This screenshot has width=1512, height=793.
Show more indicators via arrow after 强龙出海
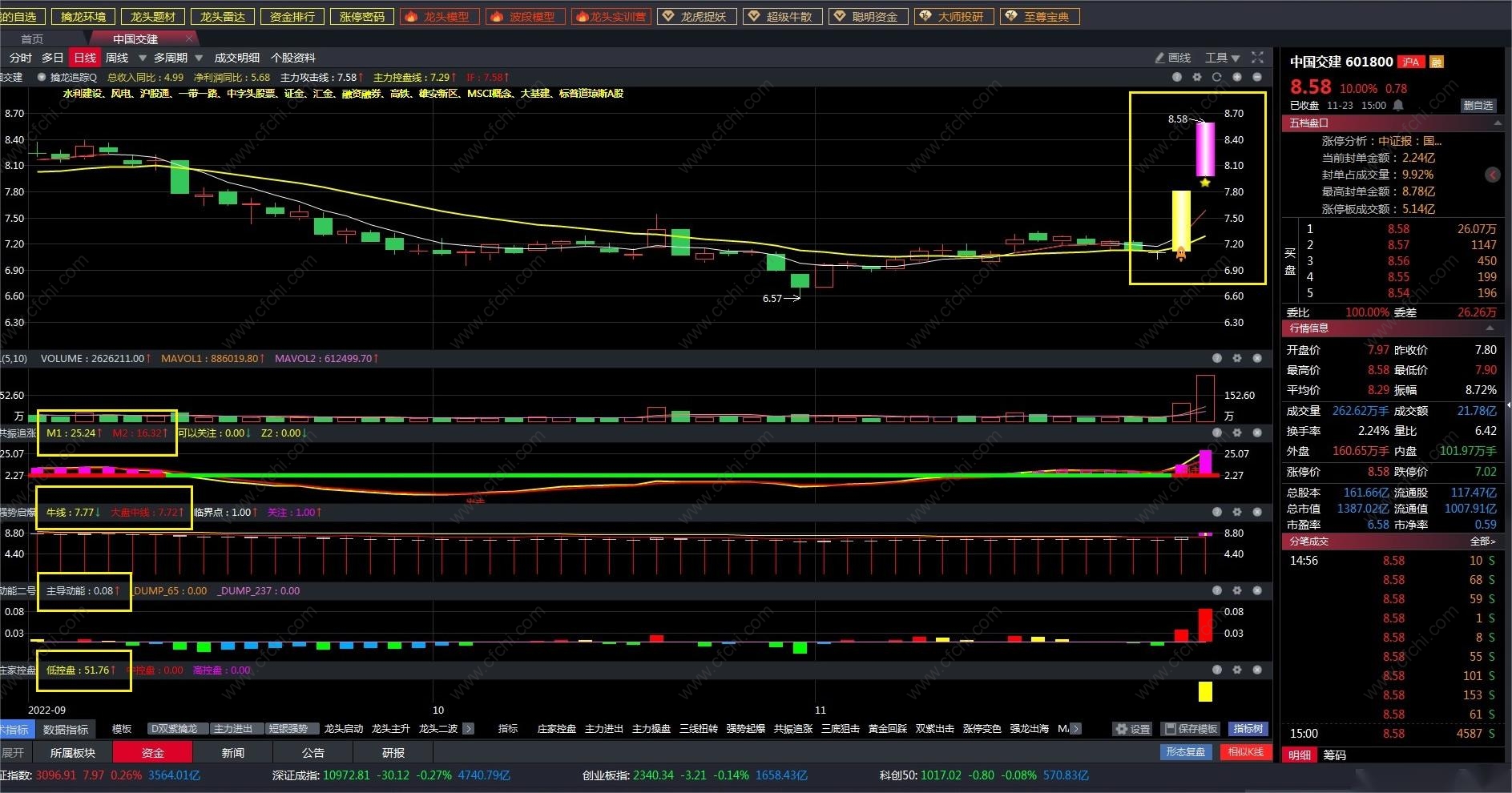coord(1075,729)
